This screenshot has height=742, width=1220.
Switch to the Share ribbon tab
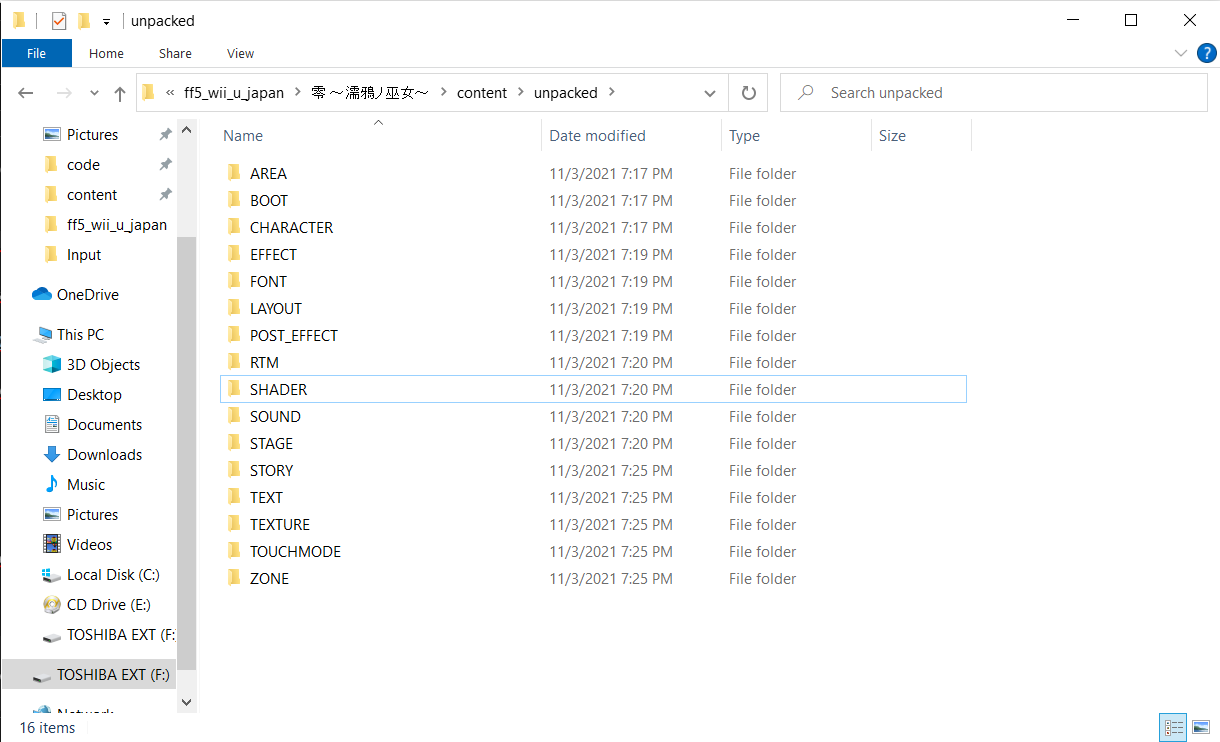tap(175, 53)
